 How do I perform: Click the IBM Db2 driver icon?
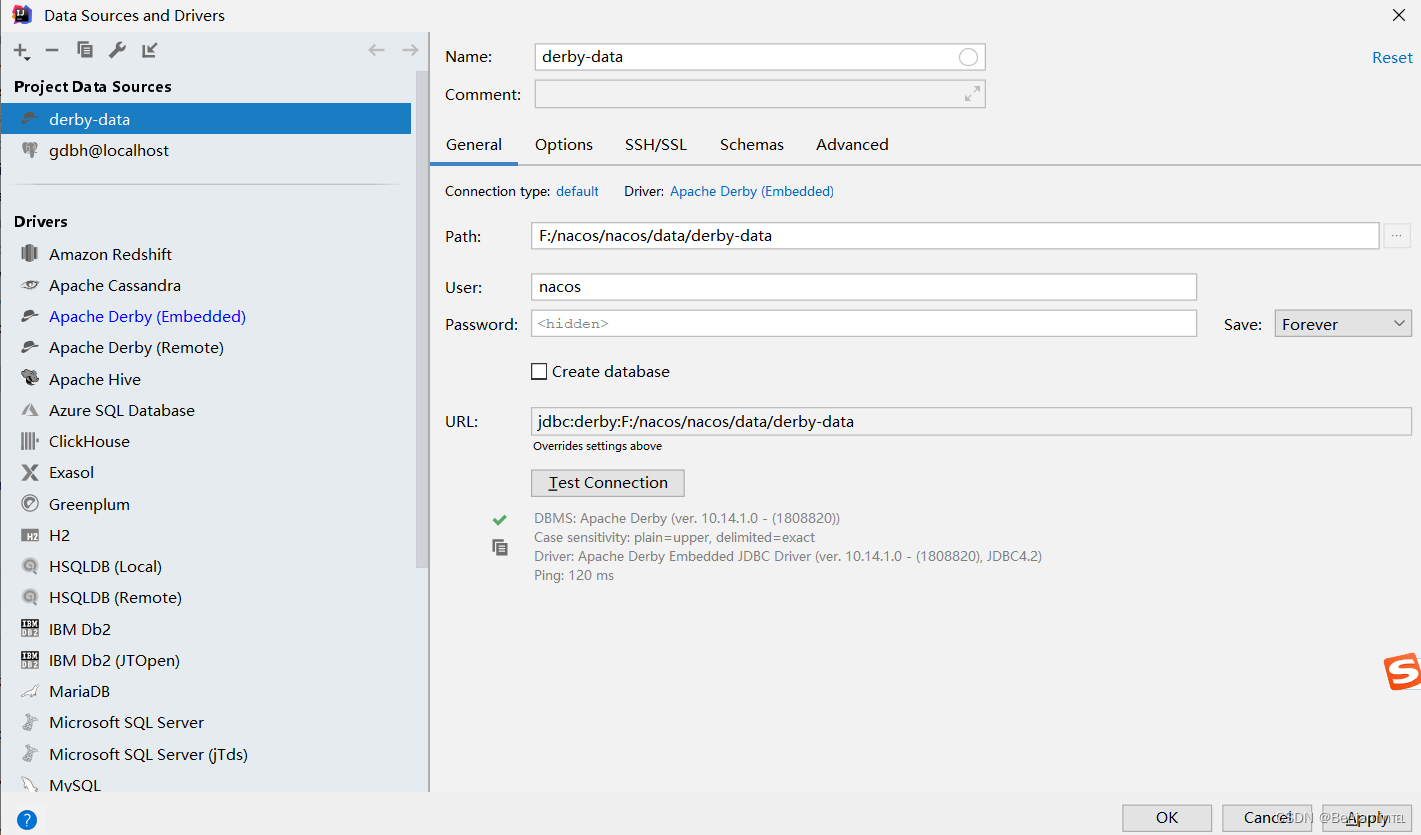pos(30,629)
